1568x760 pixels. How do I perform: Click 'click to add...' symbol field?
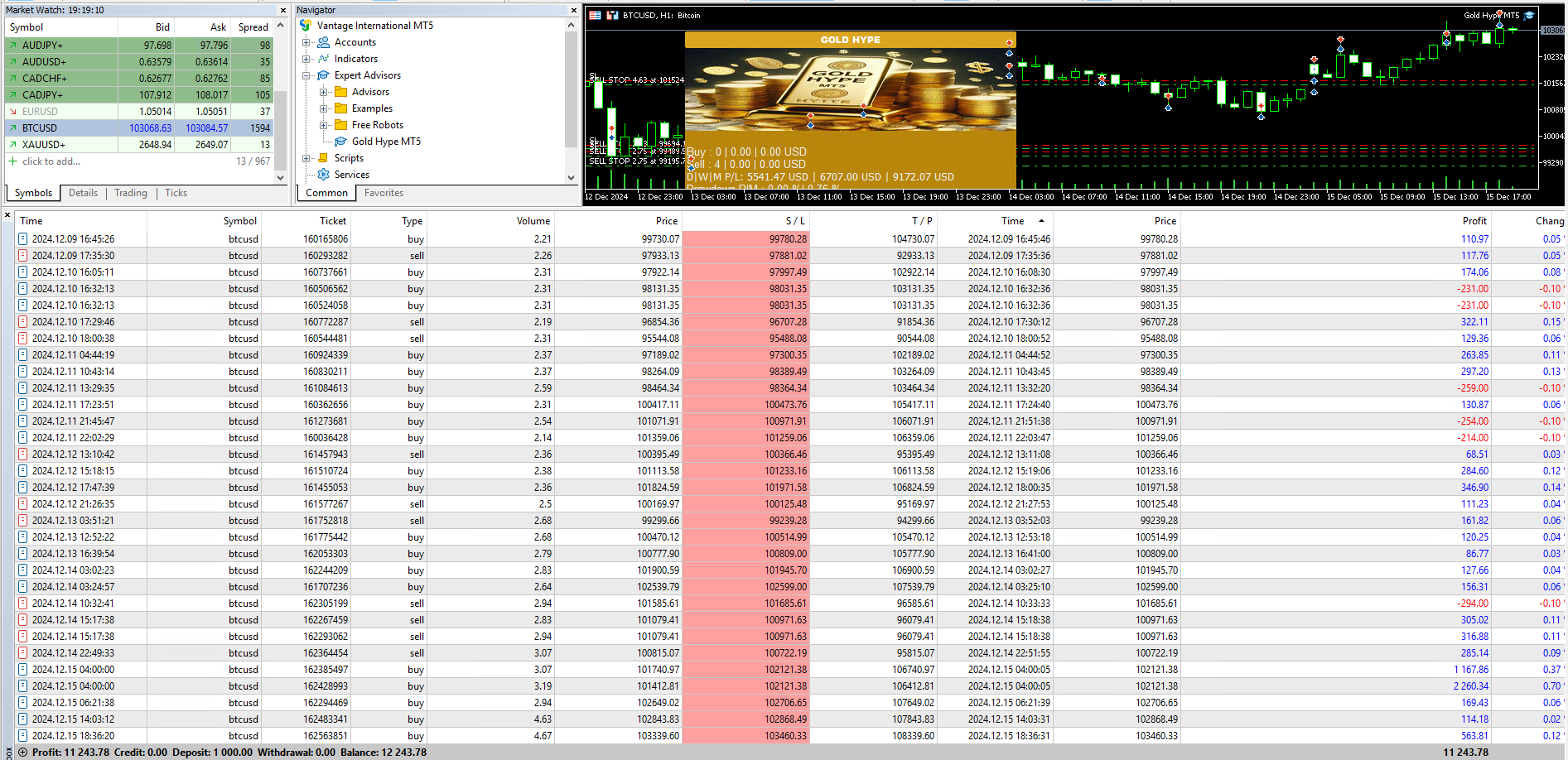tap(51, 161)
